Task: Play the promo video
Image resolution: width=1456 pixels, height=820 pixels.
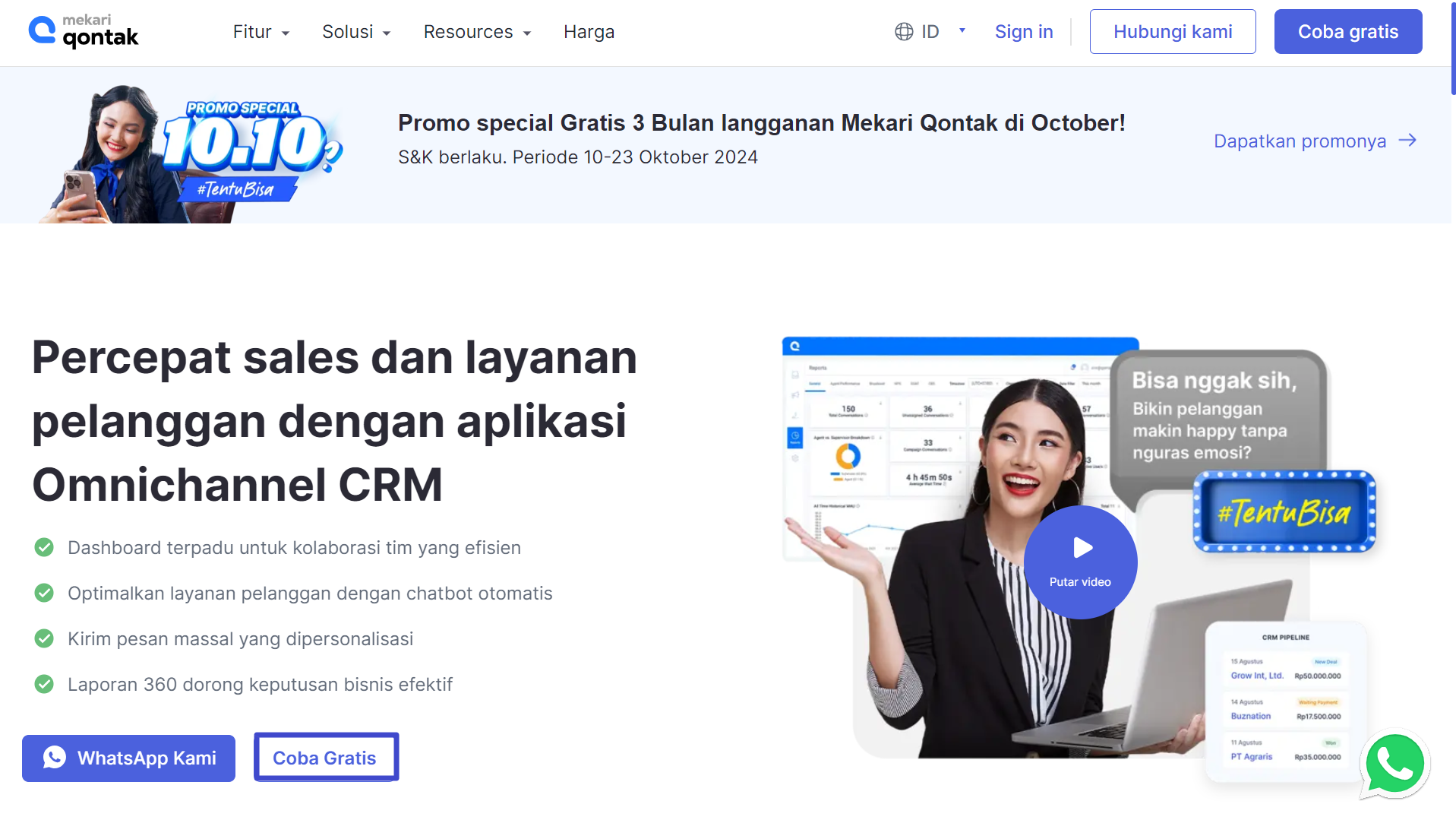Action: pos(1080,562)
